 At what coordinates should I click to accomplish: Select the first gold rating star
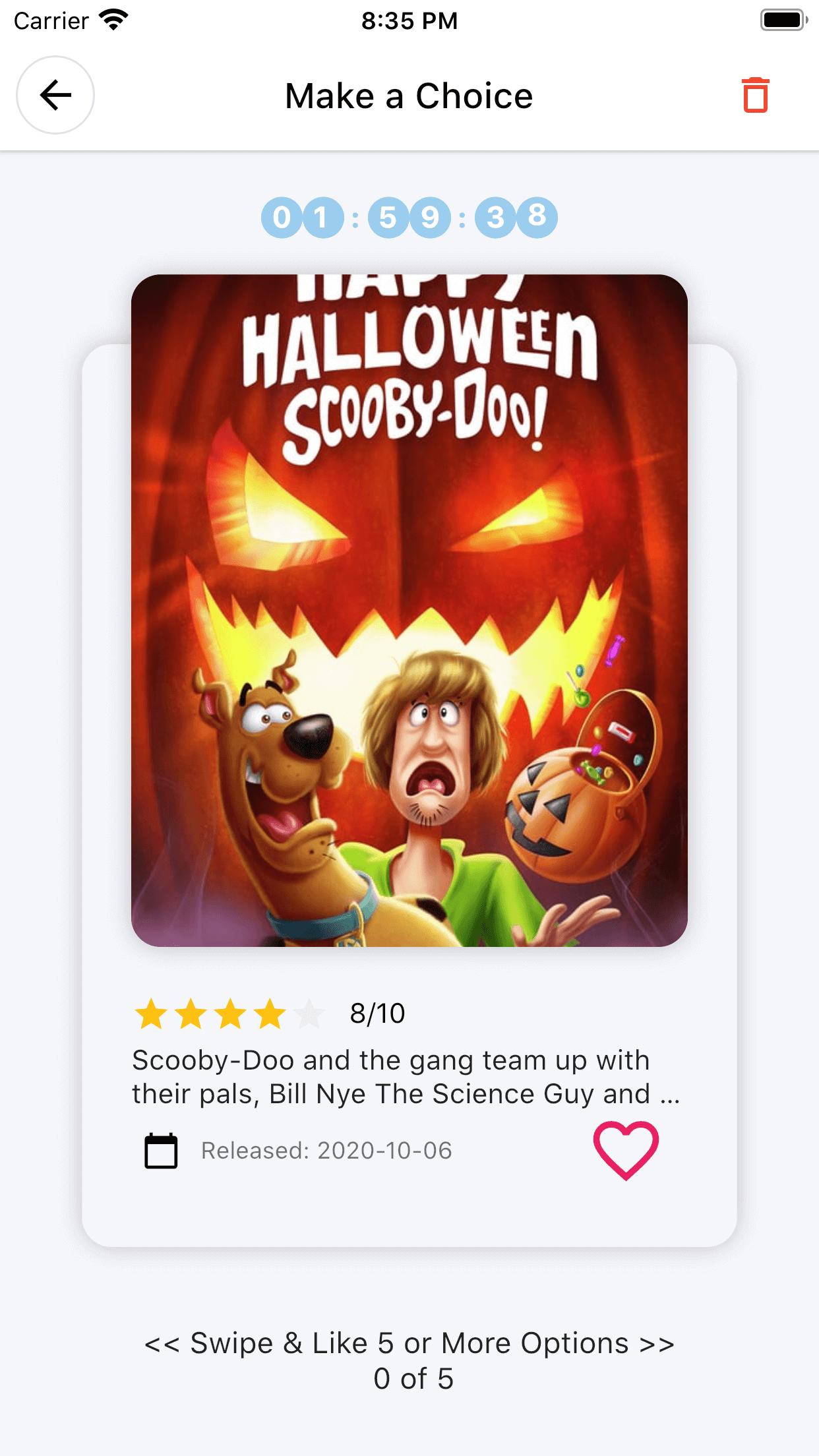click(152, 1014)
